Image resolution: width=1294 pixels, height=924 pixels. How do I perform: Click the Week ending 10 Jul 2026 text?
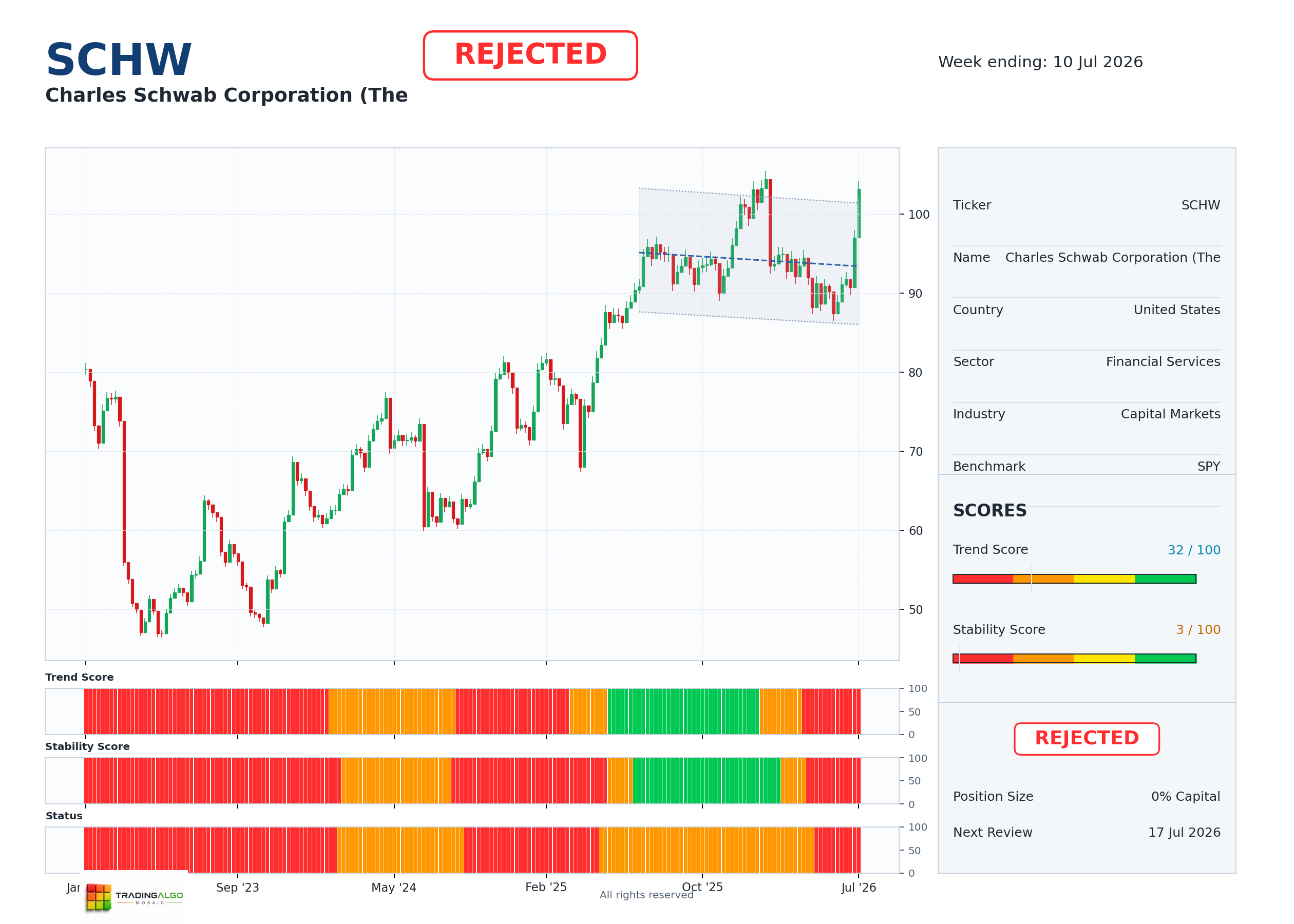pos(1040,62)
